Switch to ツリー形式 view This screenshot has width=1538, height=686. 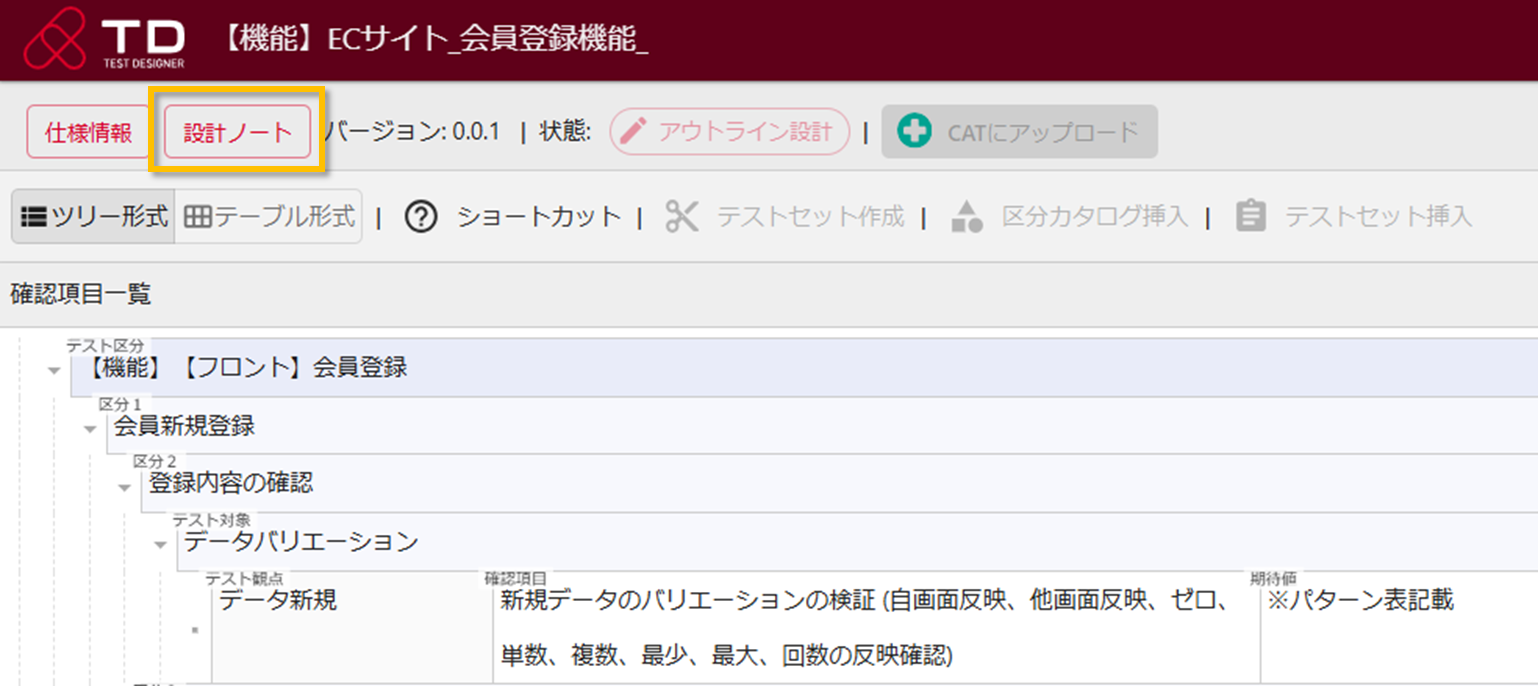tap(94, 216)
